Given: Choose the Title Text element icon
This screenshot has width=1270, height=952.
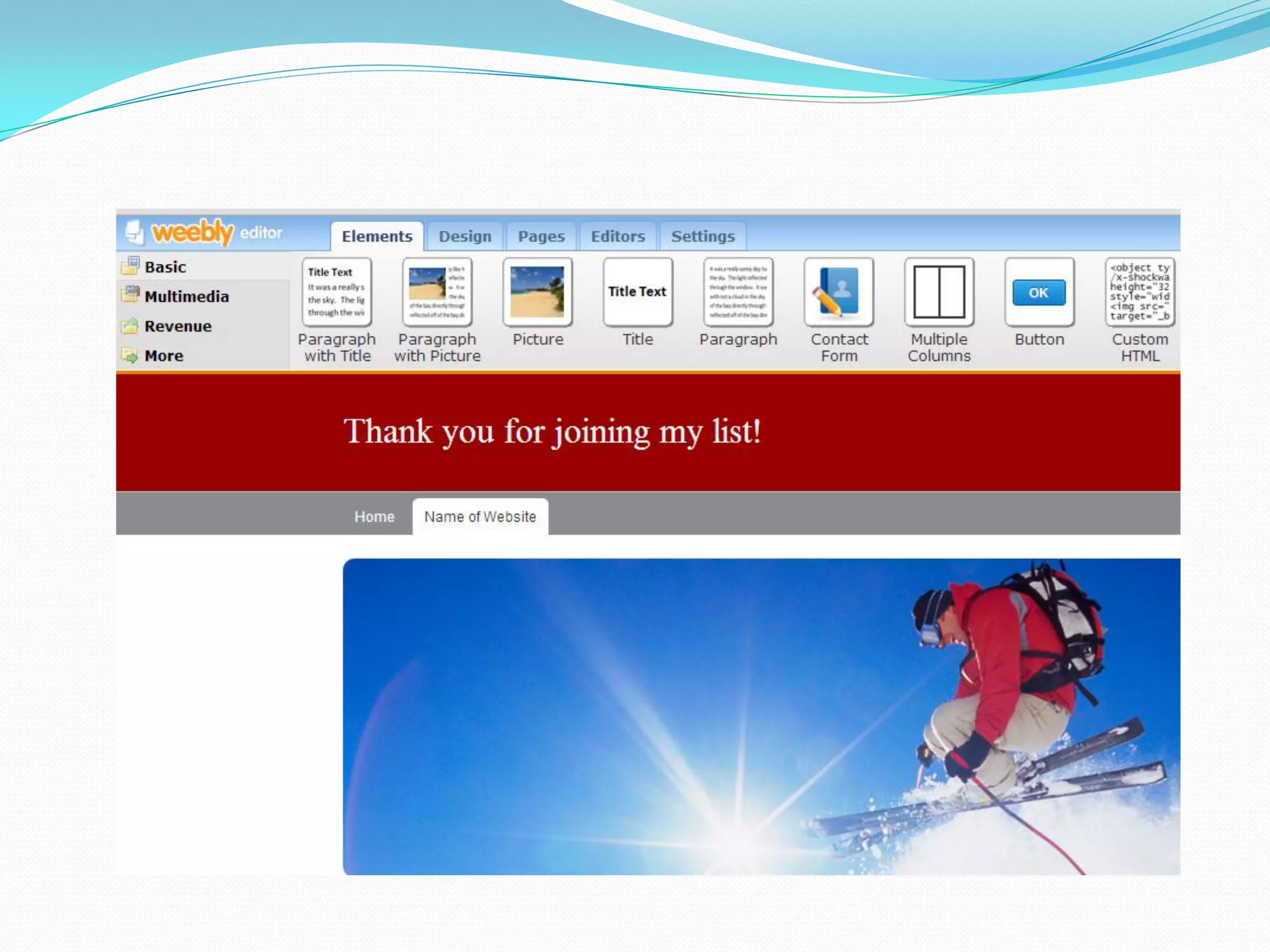Looking at the screenshot, I should point(637,292).
